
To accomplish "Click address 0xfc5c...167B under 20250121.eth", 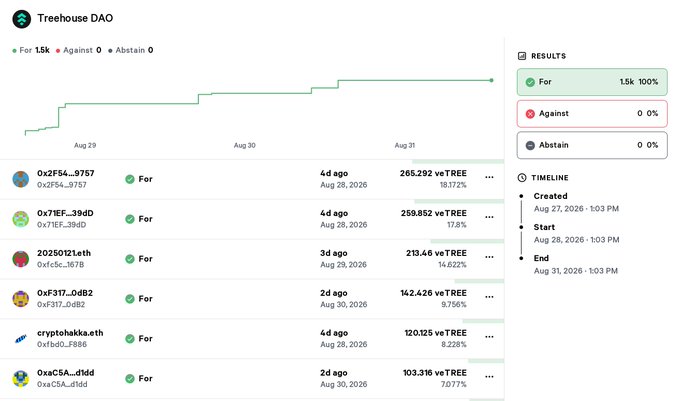I will coord(60,264).
